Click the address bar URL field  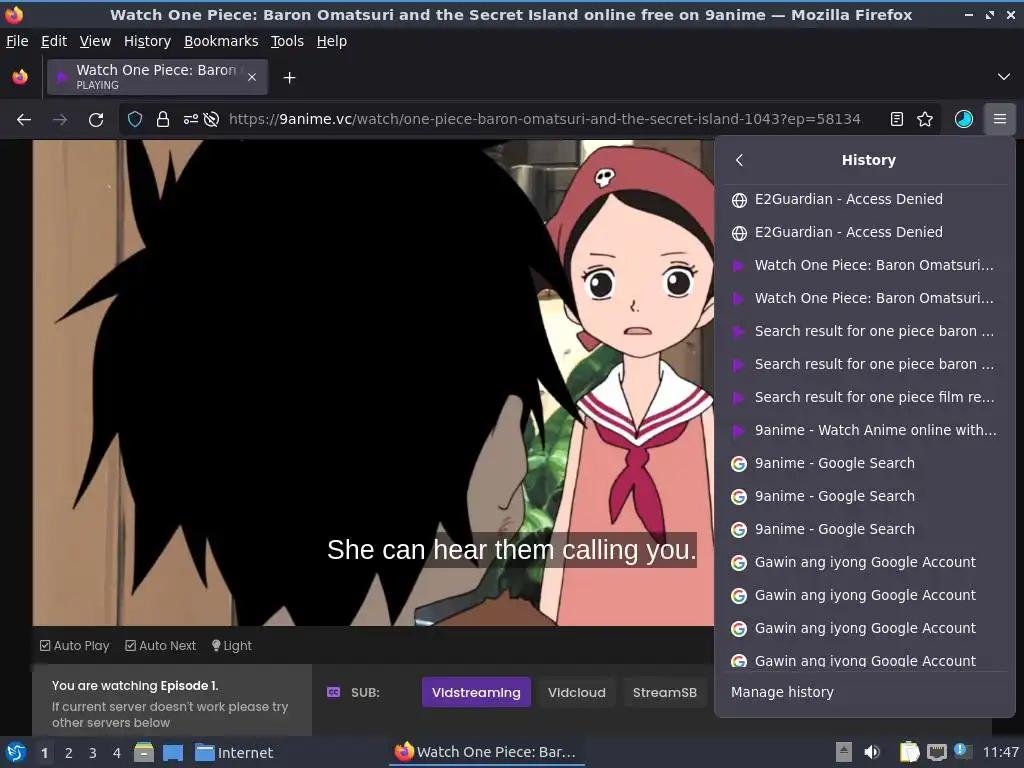(x=544, y=120)
